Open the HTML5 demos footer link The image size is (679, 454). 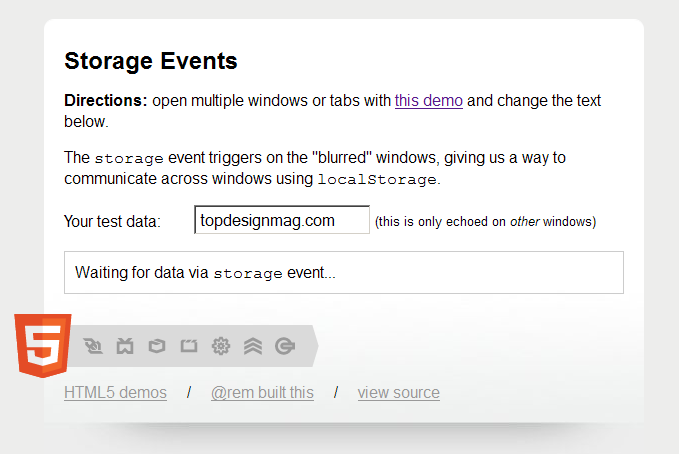click(115, 393)
